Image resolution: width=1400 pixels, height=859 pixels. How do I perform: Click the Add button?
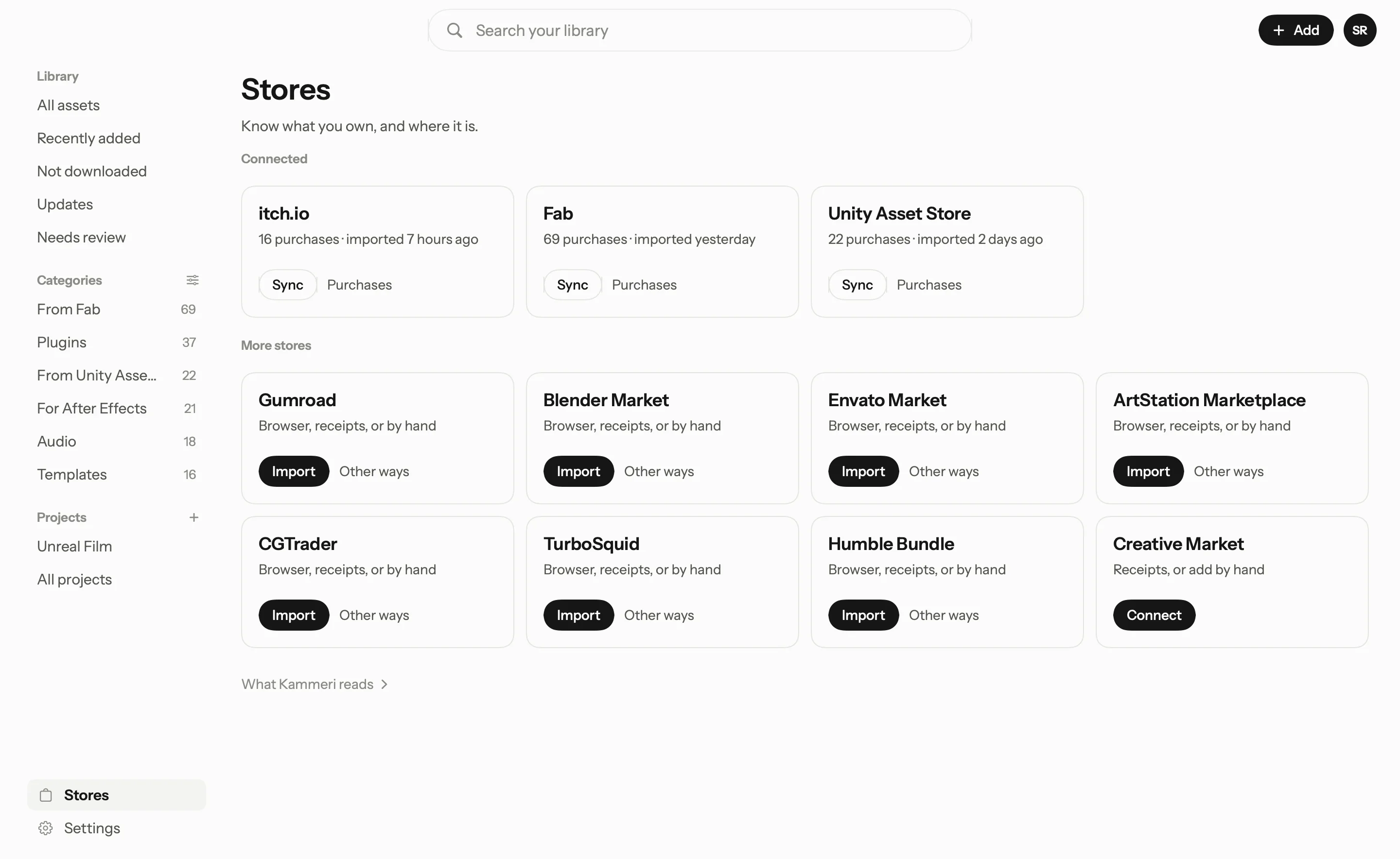pos(1295,30)
